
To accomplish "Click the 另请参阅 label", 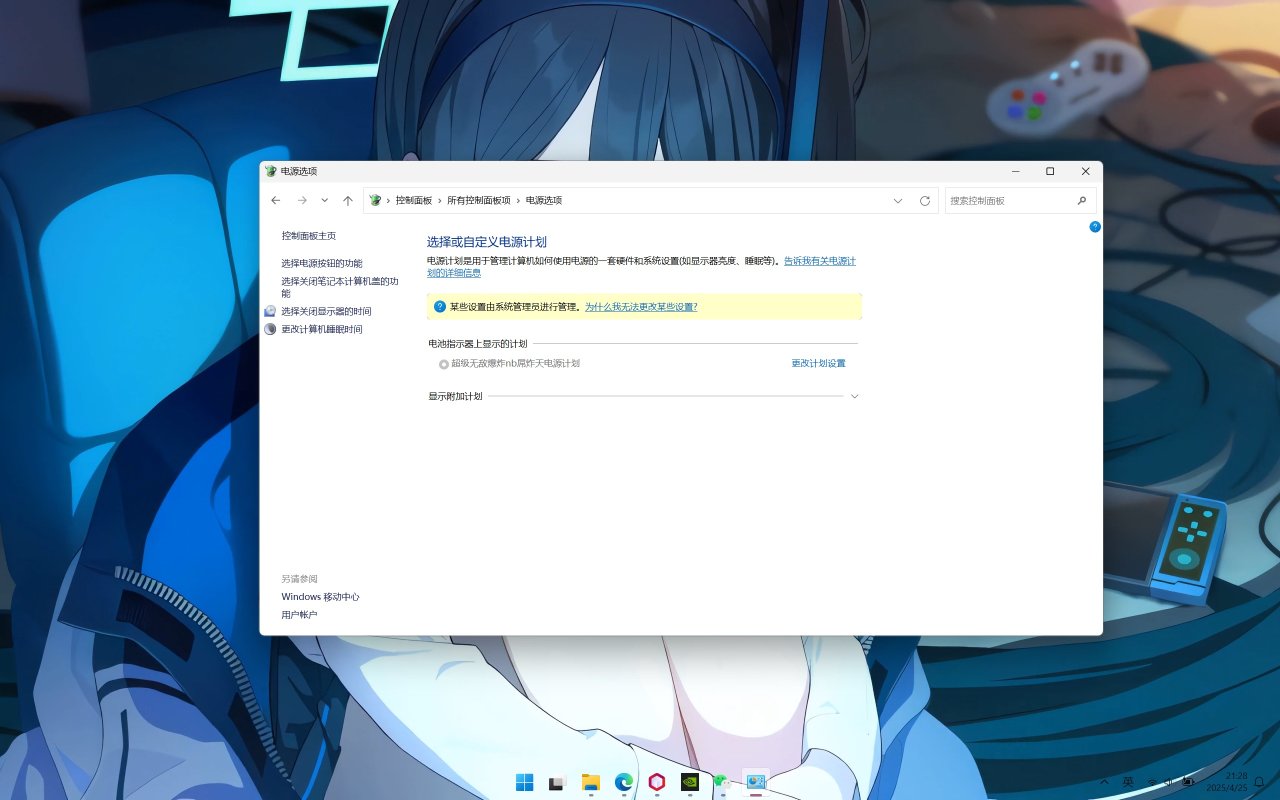I will [x=299, y=579].
